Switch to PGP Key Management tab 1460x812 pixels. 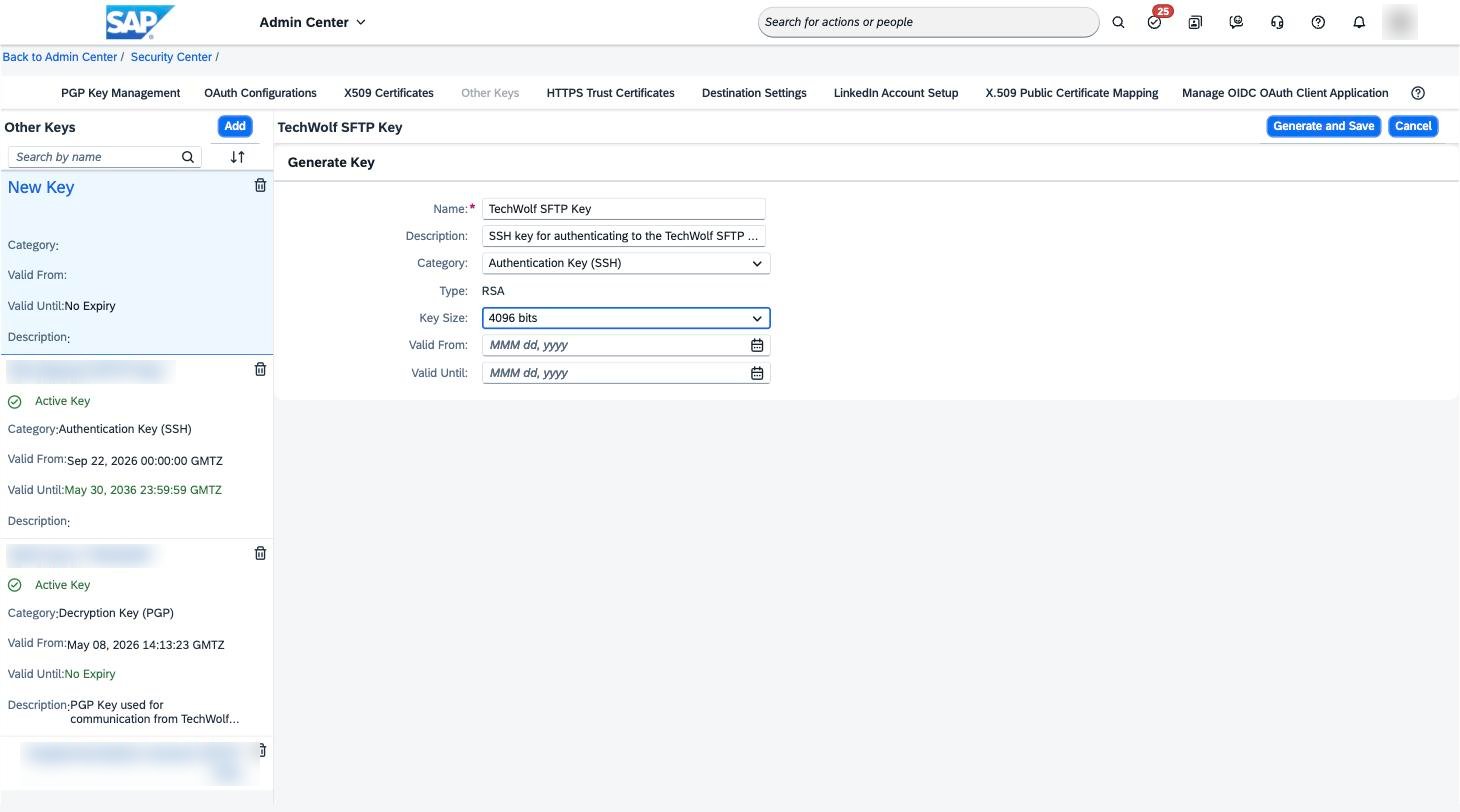(120, 93)
